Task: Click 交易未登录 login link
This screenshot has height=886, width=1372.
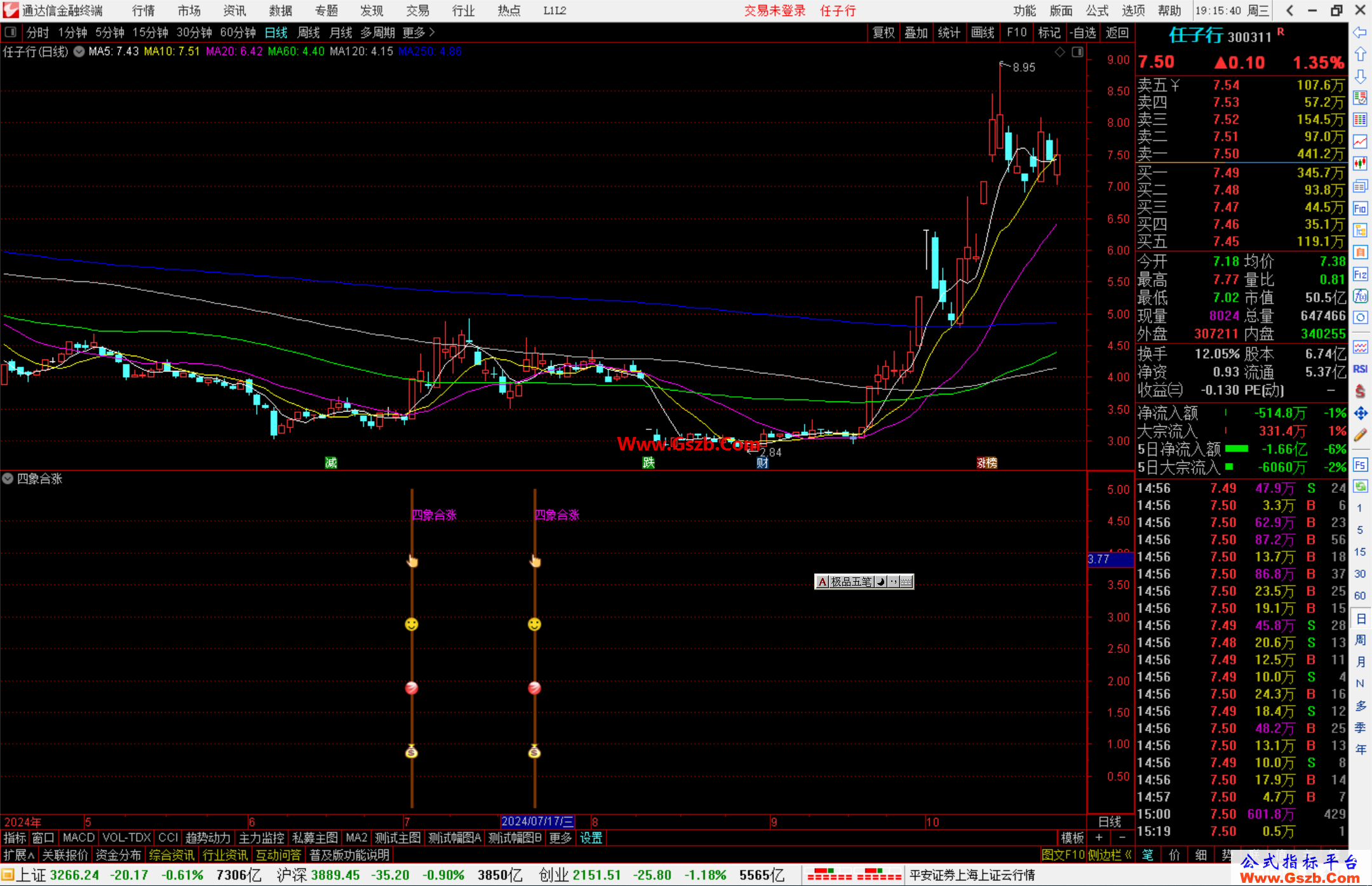Action: pos(775,11)
